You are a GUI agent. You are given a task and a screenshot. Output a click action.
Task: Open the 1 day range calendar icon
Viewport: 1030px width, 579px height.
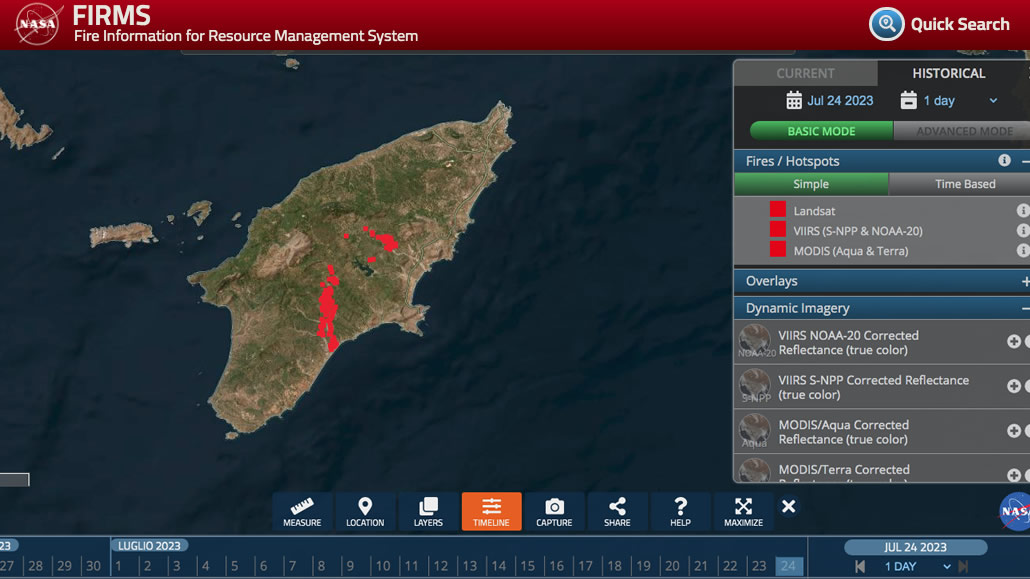pyautogui.click(x=908, y=101)
